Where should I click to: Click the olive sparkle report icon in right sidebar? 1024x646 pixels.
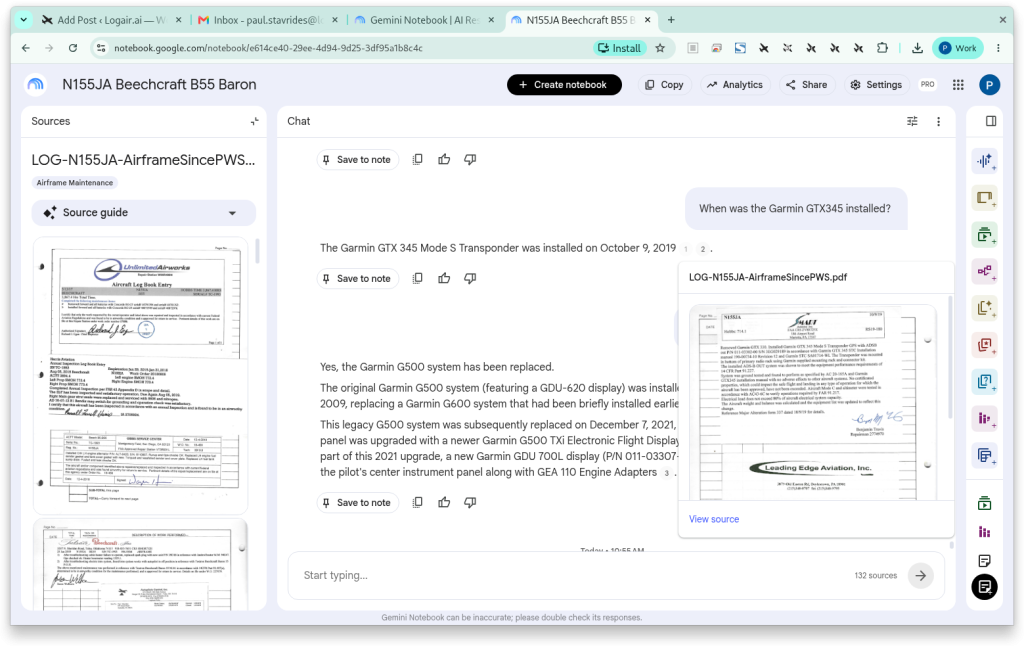point(985,308)
